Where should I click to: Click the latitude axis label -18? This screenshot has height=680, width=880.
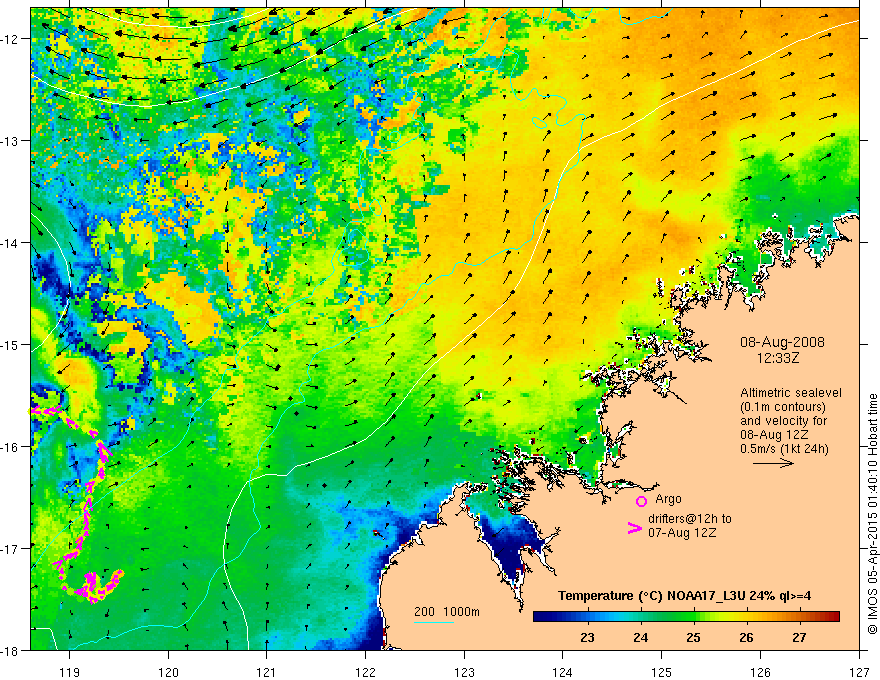(x=10, y=650)
